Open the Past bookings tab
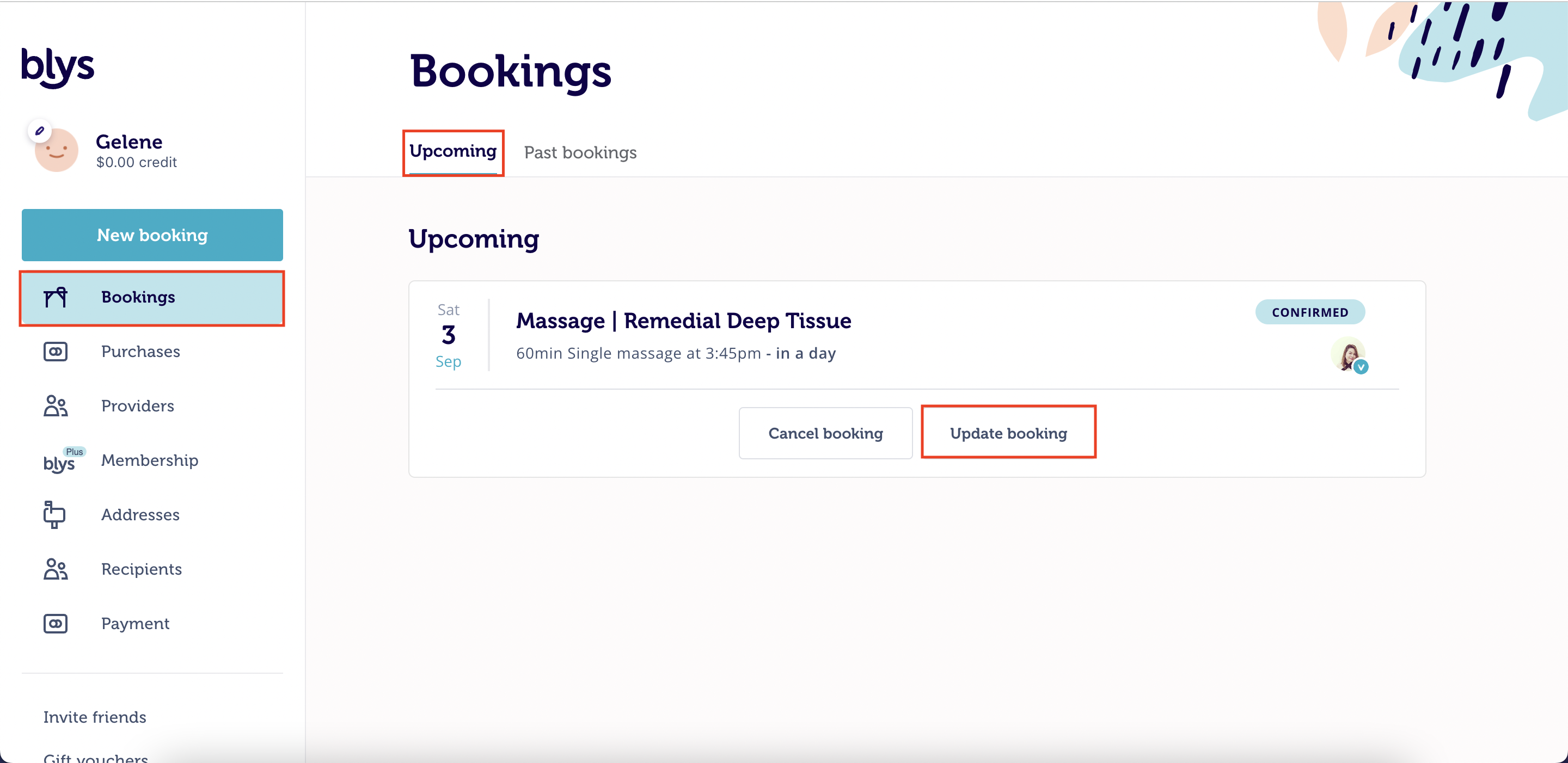 coord(579,153)
